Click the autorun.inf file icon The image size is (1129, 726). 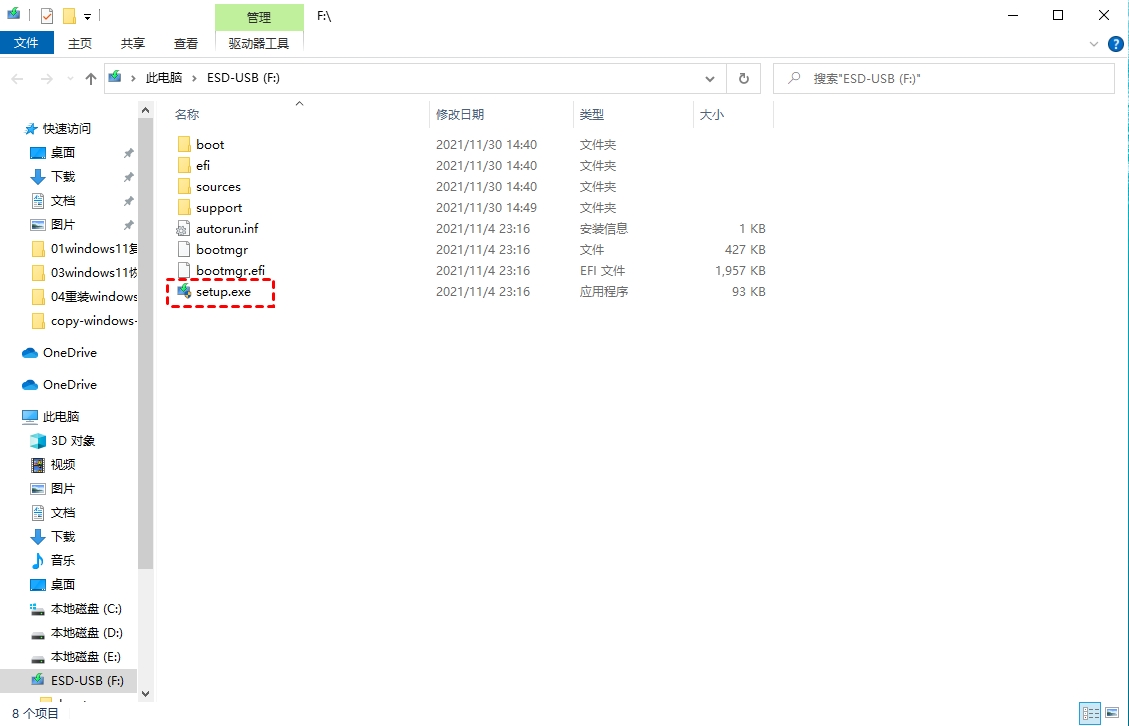pyautogui.click(x=183, y=229)
